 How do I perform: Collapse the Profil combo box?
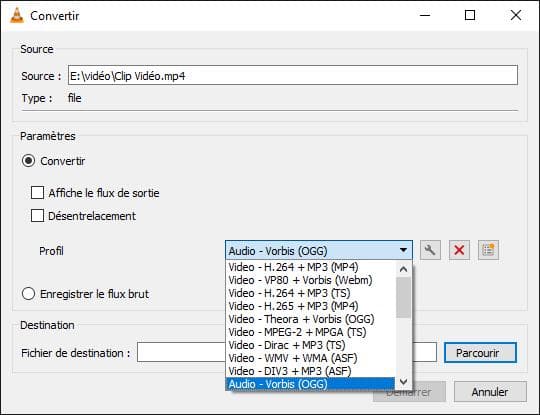(x=319, y=250)
